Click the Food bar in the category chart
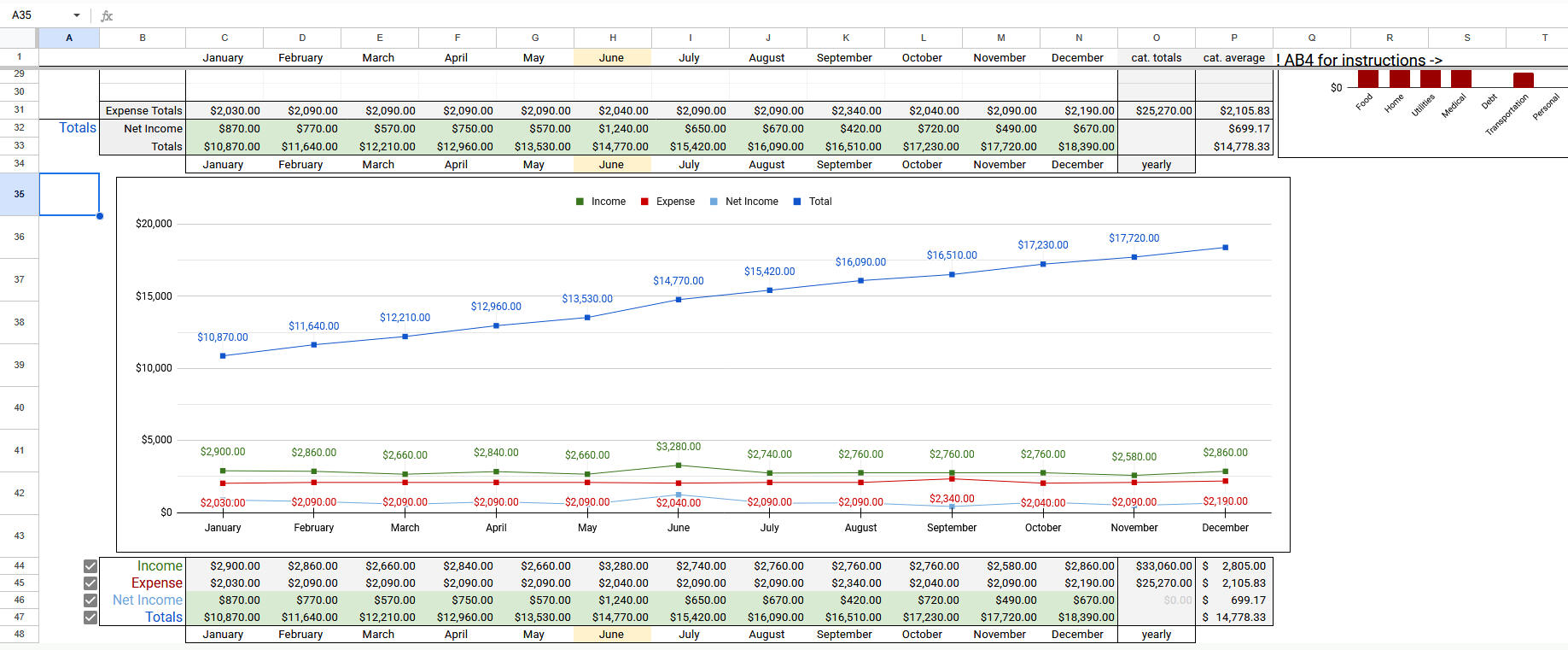This screenshot has height=650, width=1568. [x=1368, y=79]
